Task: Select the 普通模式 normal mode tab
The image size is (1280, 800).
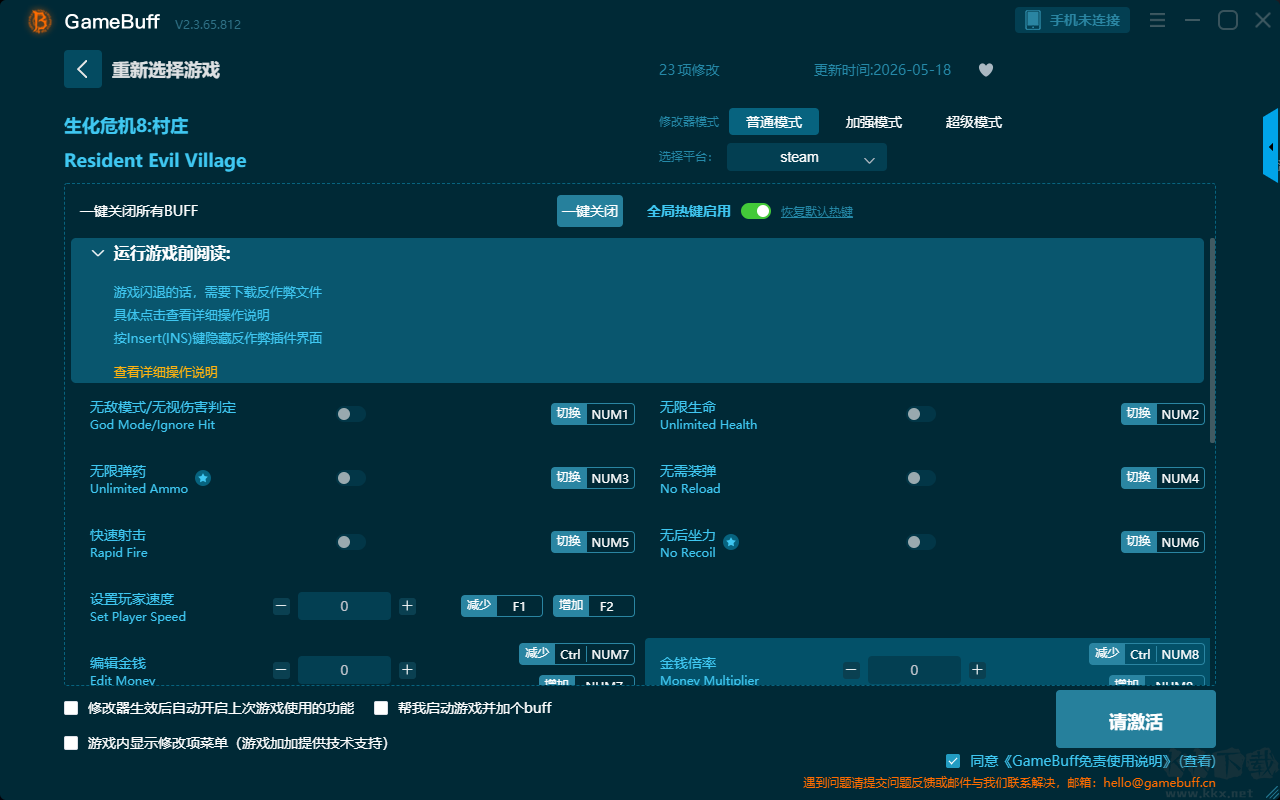Action: [x=774, y=122]
